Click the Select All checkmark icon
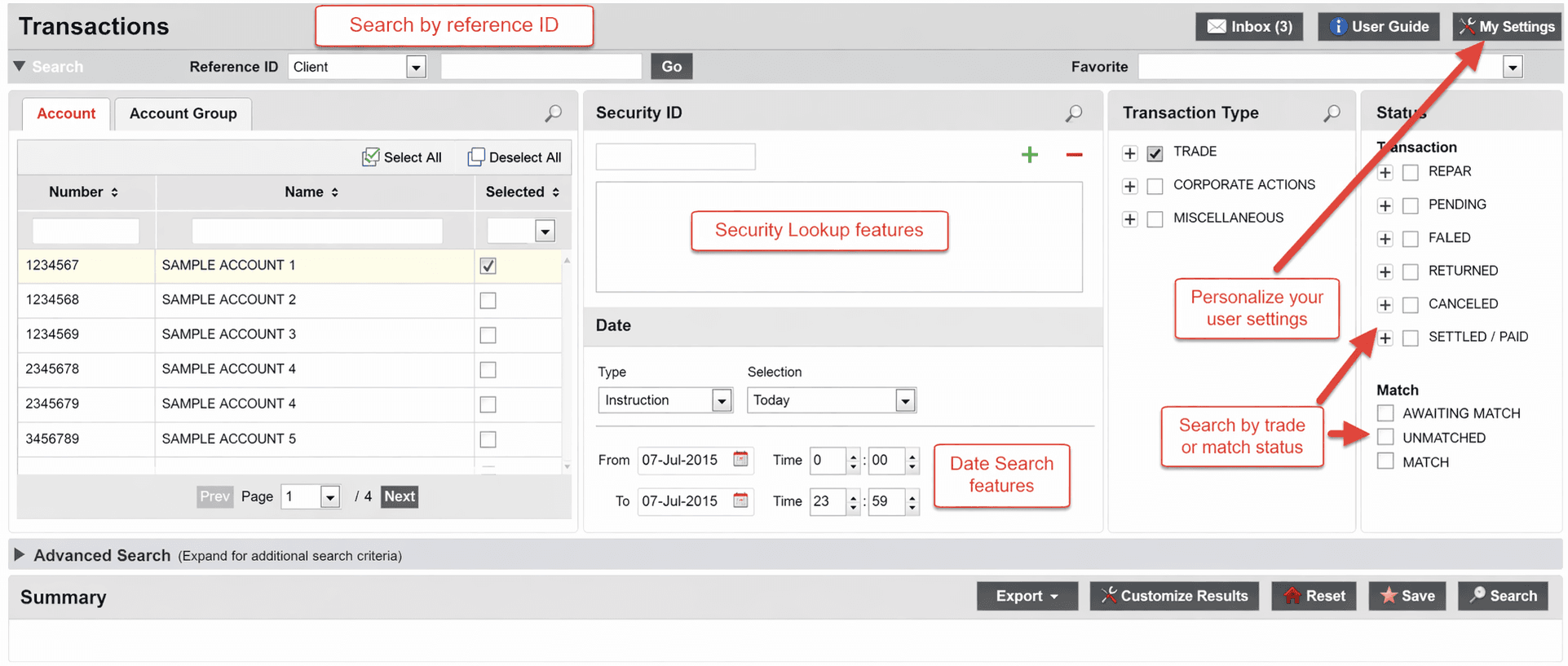 click(x=370, y=157)
